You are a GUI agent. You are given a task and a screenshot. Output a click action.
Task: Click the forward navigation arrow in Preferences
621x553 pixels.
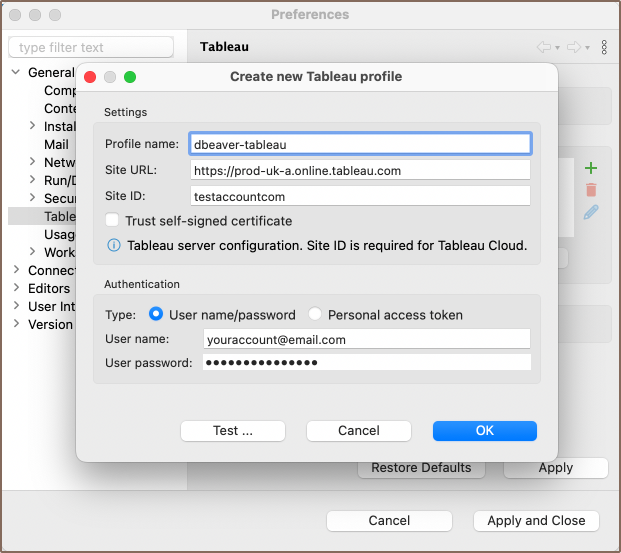click(x=574, y=47)
